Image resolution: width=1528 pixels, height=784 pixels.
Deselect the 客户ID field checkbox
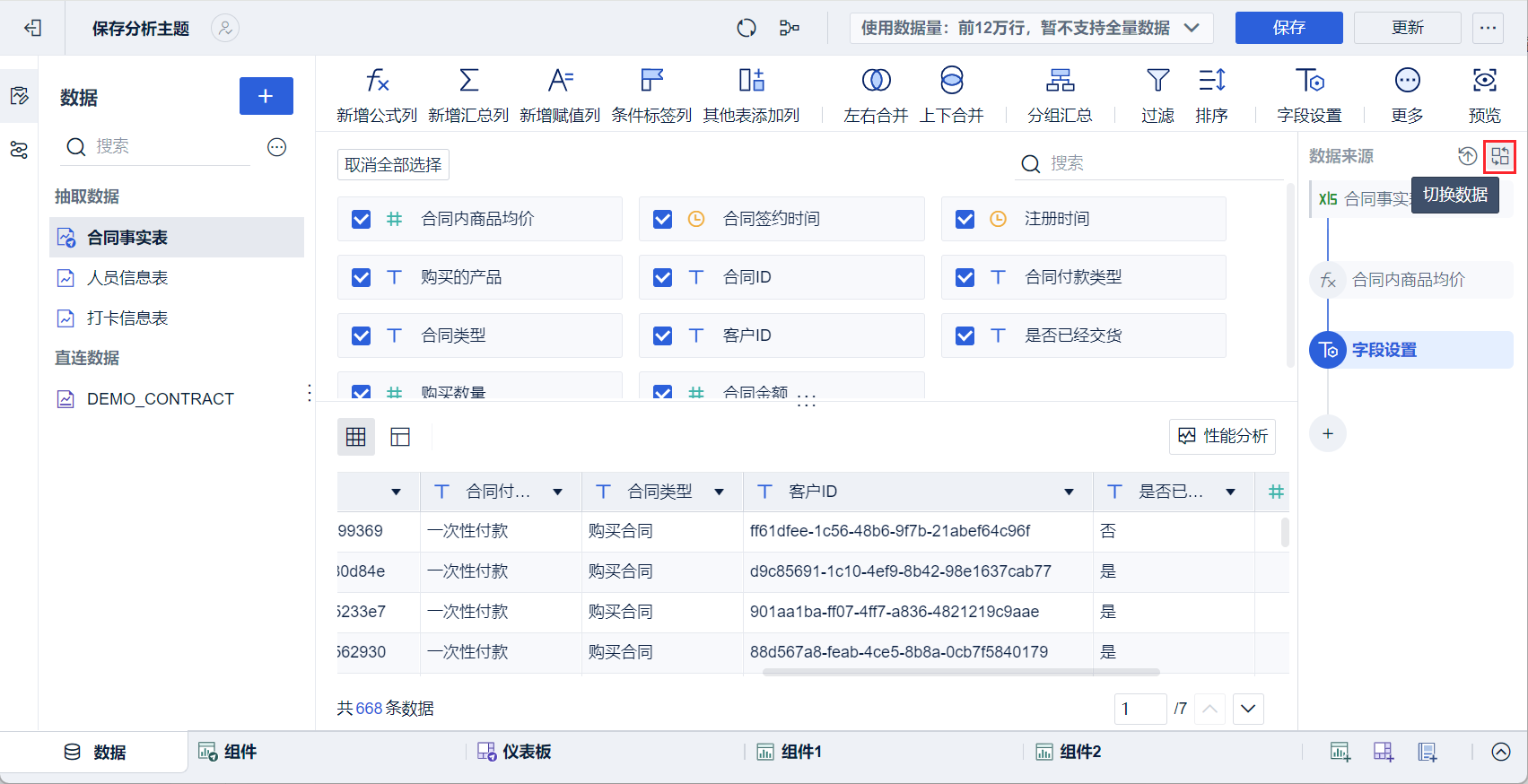pyautogui.click(x=663, y=335)
